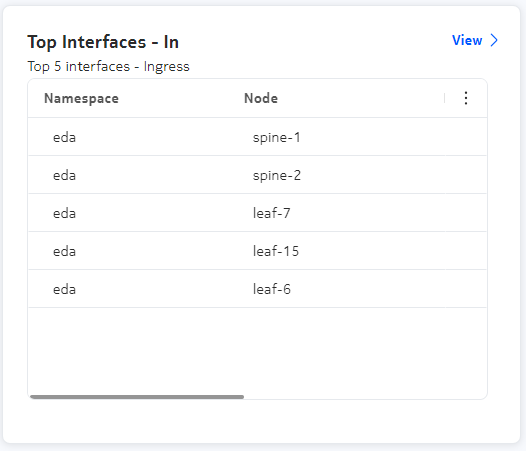526x451 pixels.
Task: Select the spine-1 node row
Action: tap(257, 137)
